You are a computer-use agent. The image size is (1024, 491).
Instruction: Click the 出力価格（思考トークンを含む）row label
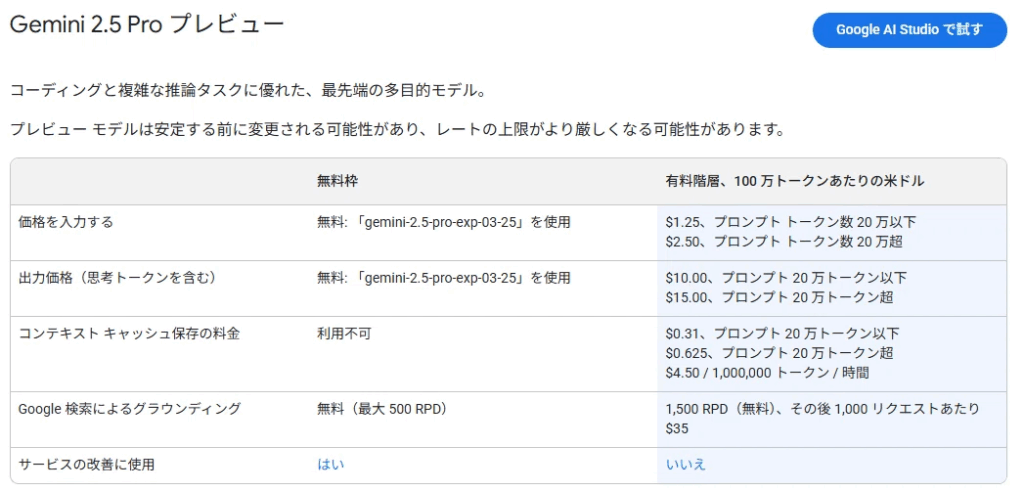118,278
